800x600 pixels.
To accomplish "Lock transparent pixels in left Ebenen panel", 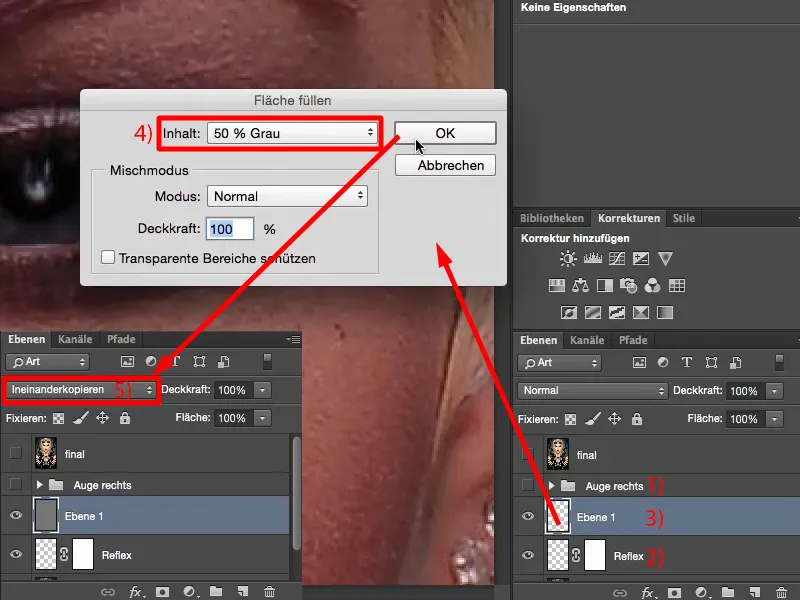I will 59,418.
